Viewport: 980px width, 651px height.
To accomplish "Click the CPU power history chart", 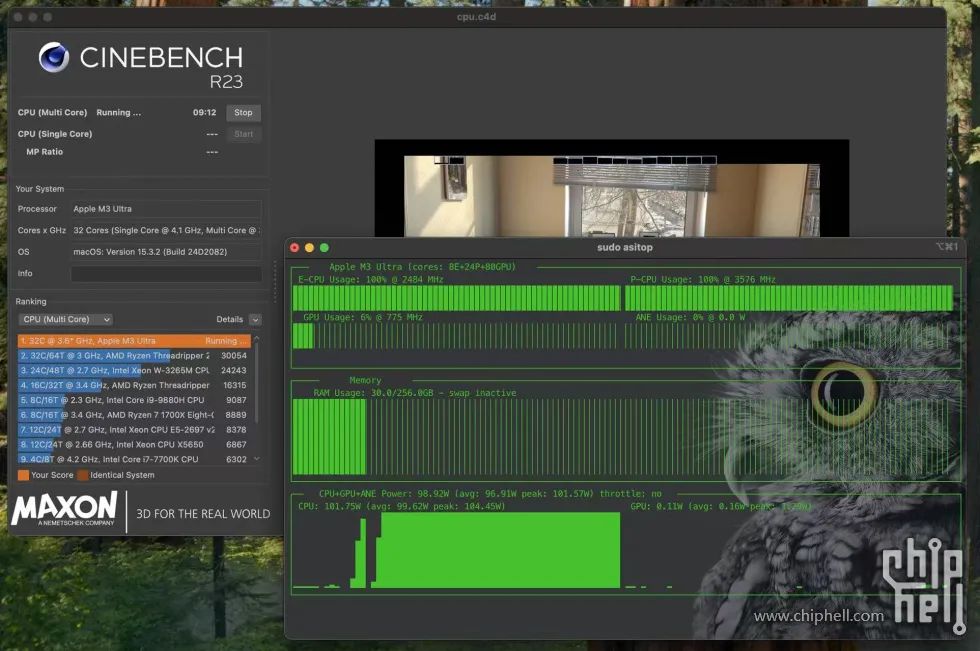I will (x=457, y=550).
